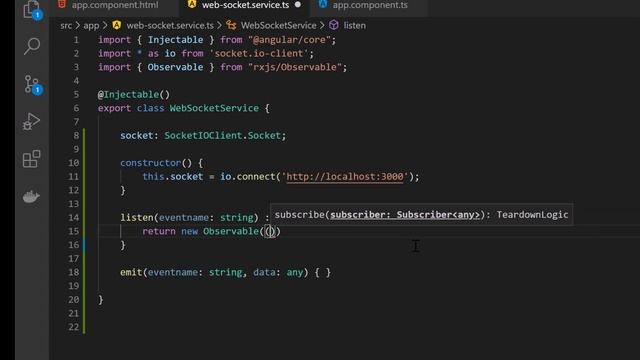
Task: Switch to web-socket.service.ts tab
Action: tap(245, 5)
